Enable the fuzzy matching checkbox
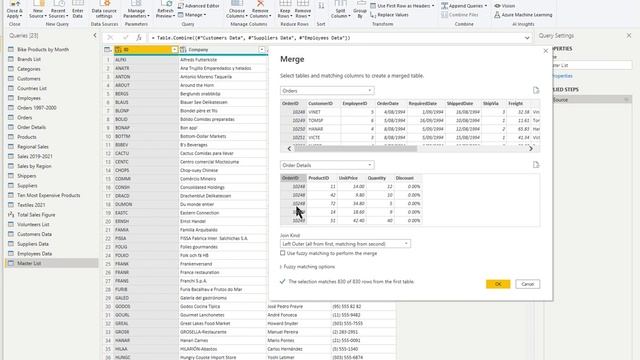The image size is (640, 360). point(282,253)
